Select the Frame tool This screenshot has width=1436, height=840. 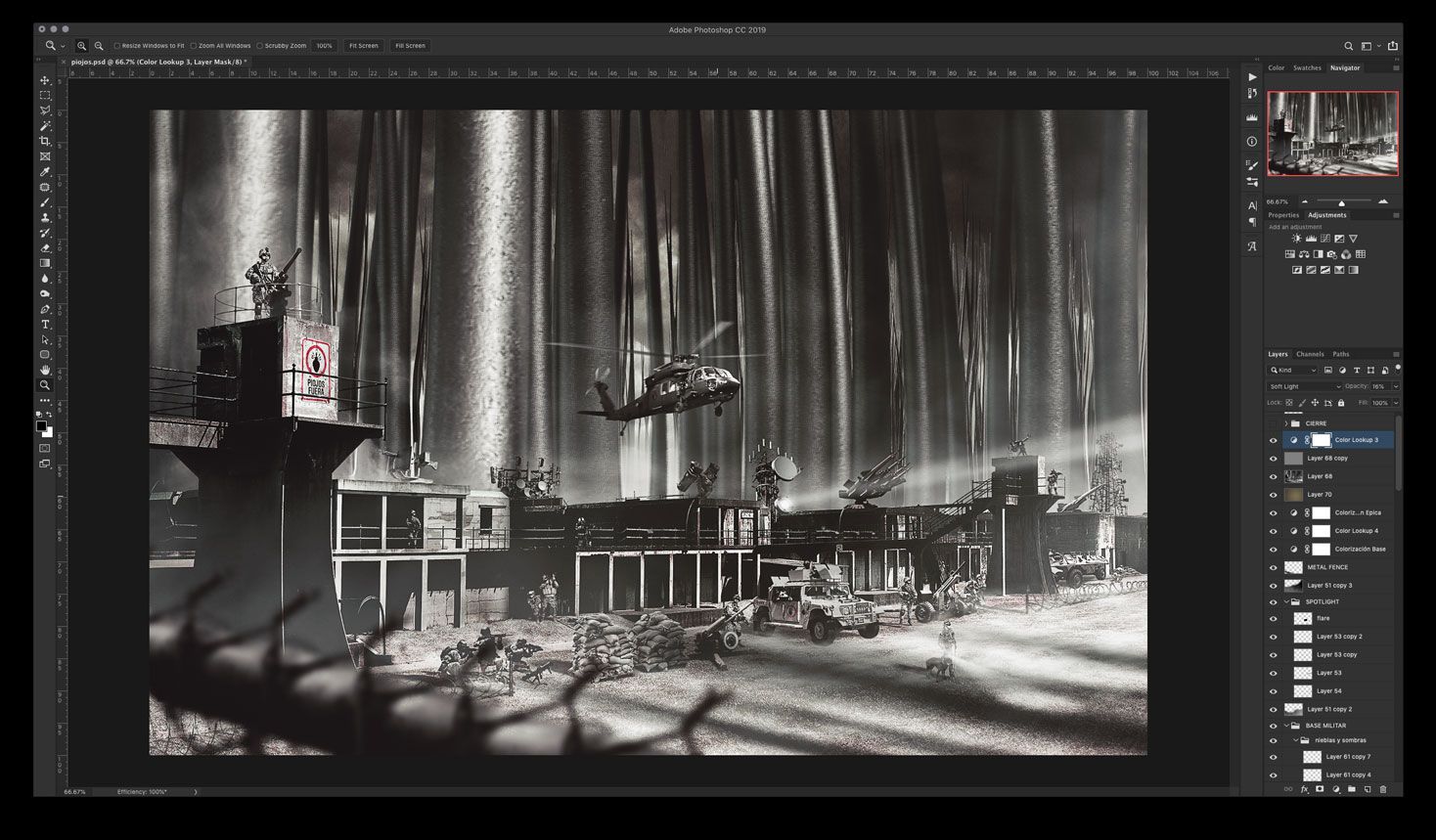click(45, 156)
